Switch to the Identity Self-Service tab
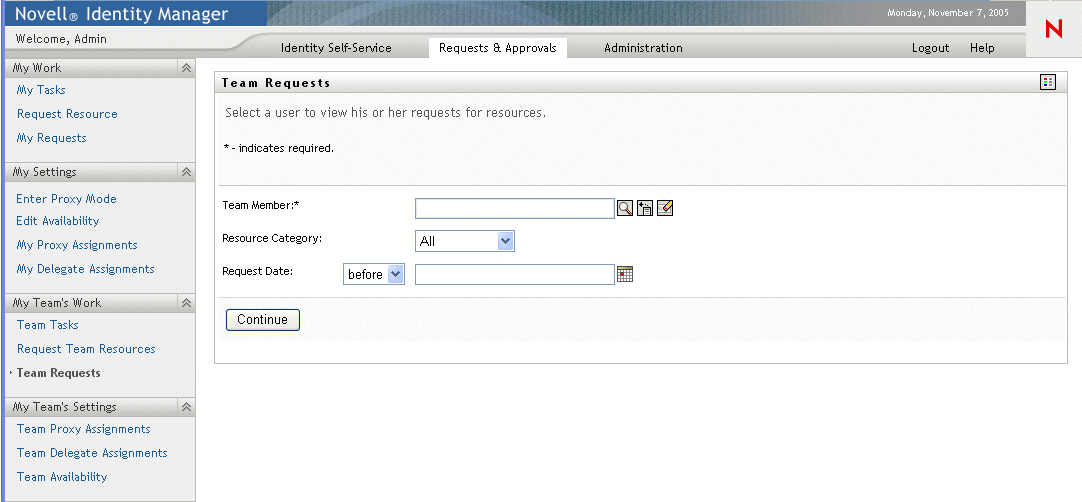The height and width of the screenshot is (502, 1082). coord(336,48)
